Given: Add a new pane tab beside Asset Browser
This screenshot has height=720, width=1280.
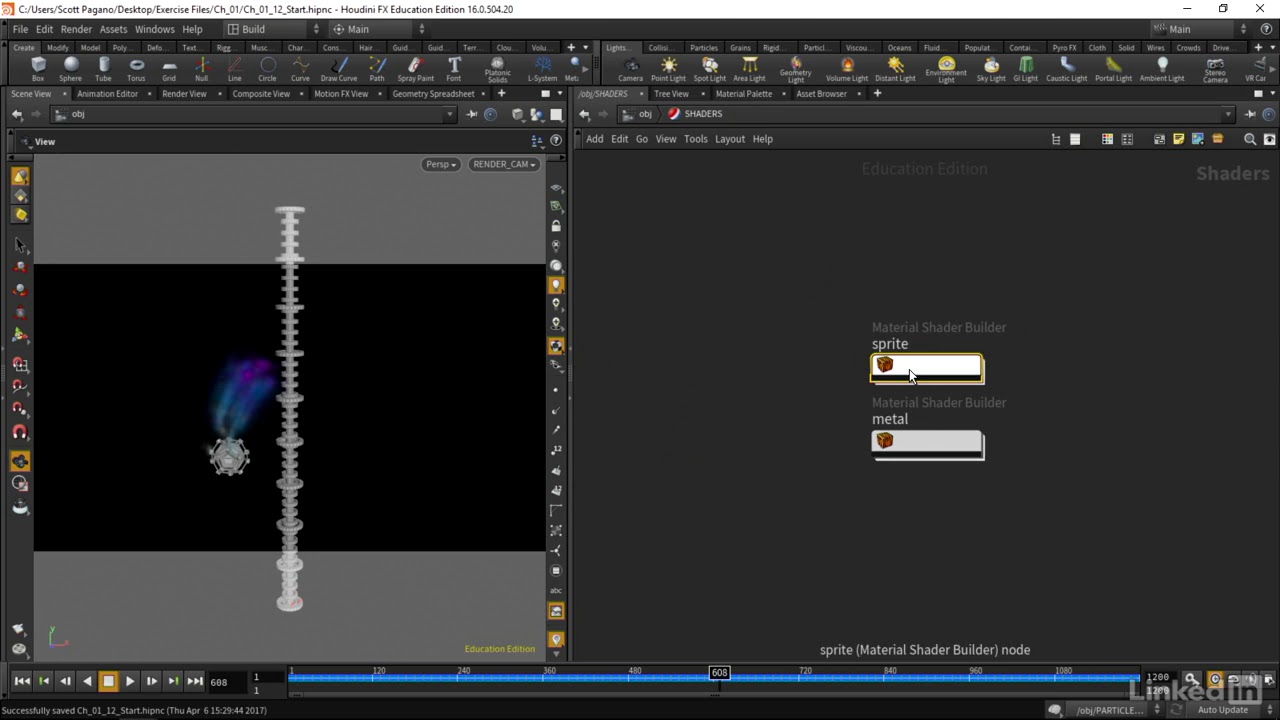Looking at the screenshot, I should click(877, 94).
